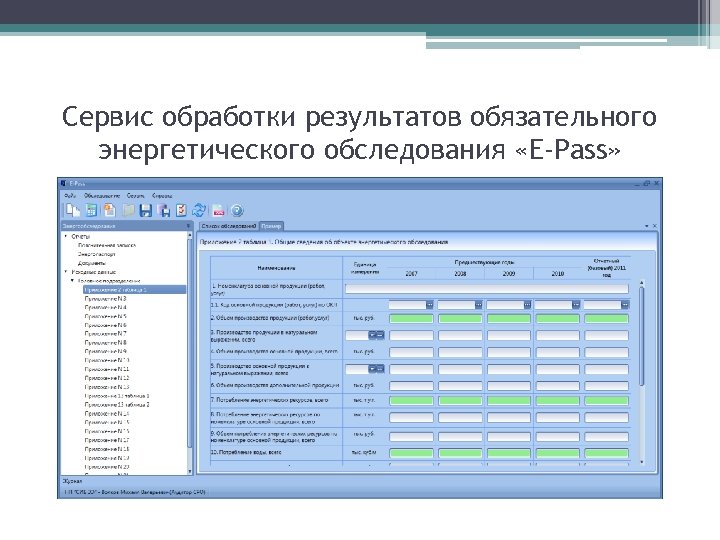Open the Сервис menu
Image resolution: width=720 pixels, height=540 pixels.
(x=135, y=196)
